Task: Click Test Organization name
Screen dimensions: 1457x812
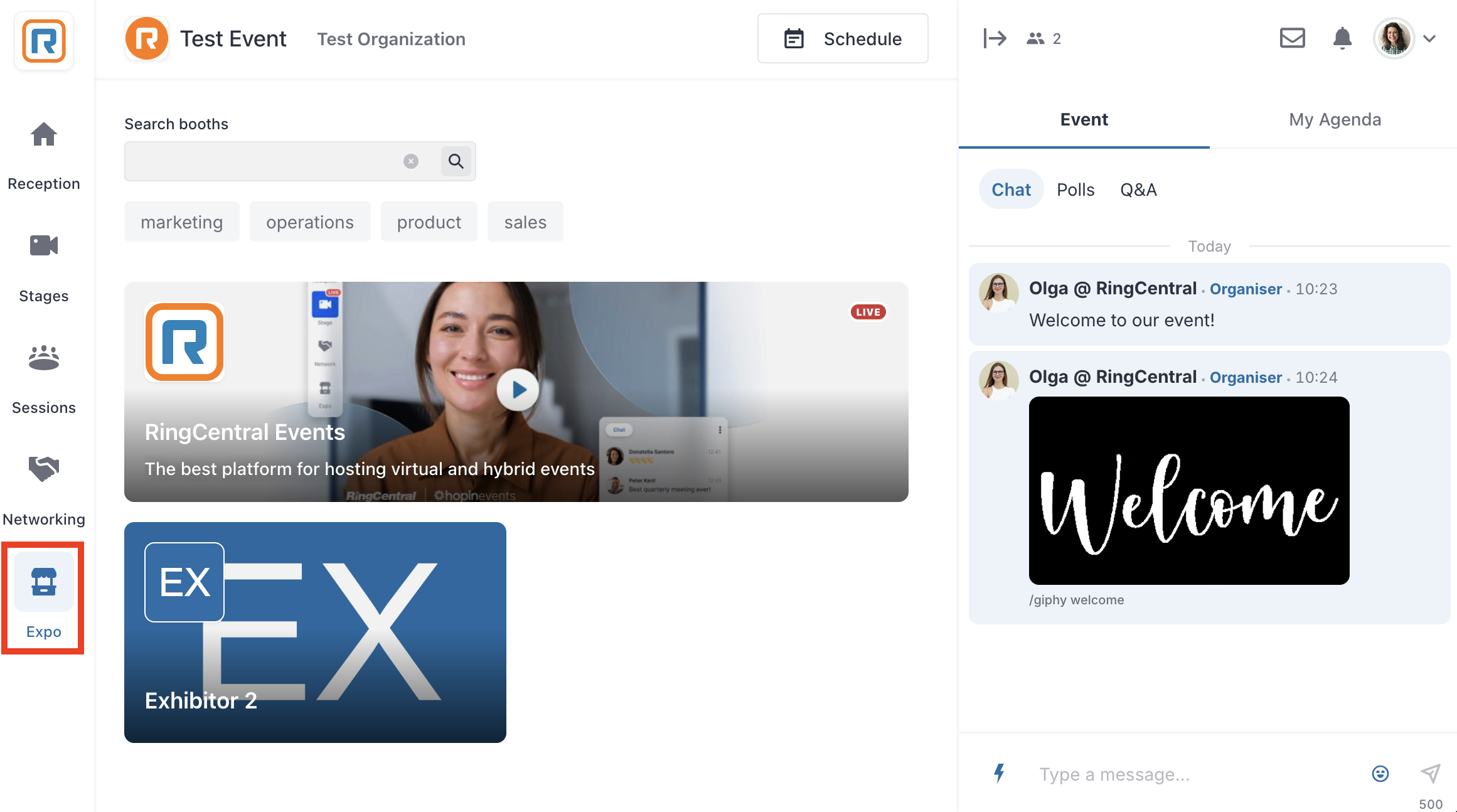Action: (x=391, y=39)
